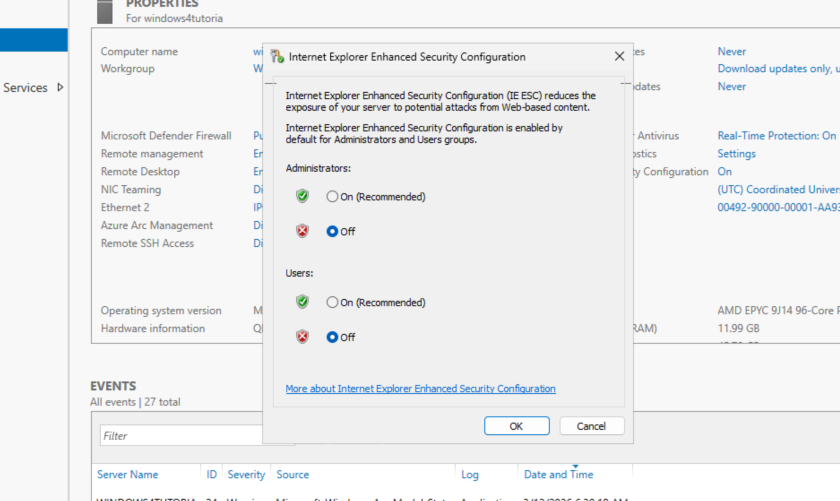Select On (Recommended) for Administrators
The width and height of the screenshot is (840, 501).
[x=333, y=197]
